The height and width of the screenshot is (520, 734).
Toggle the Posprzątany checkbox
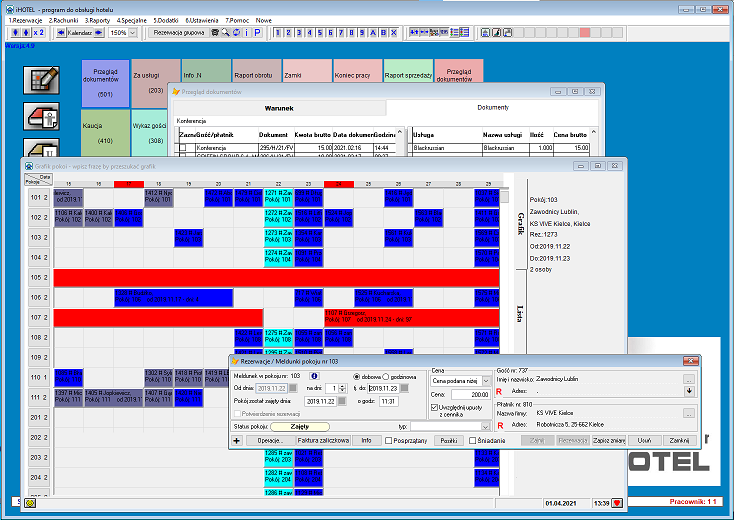(x=388, y=440)
